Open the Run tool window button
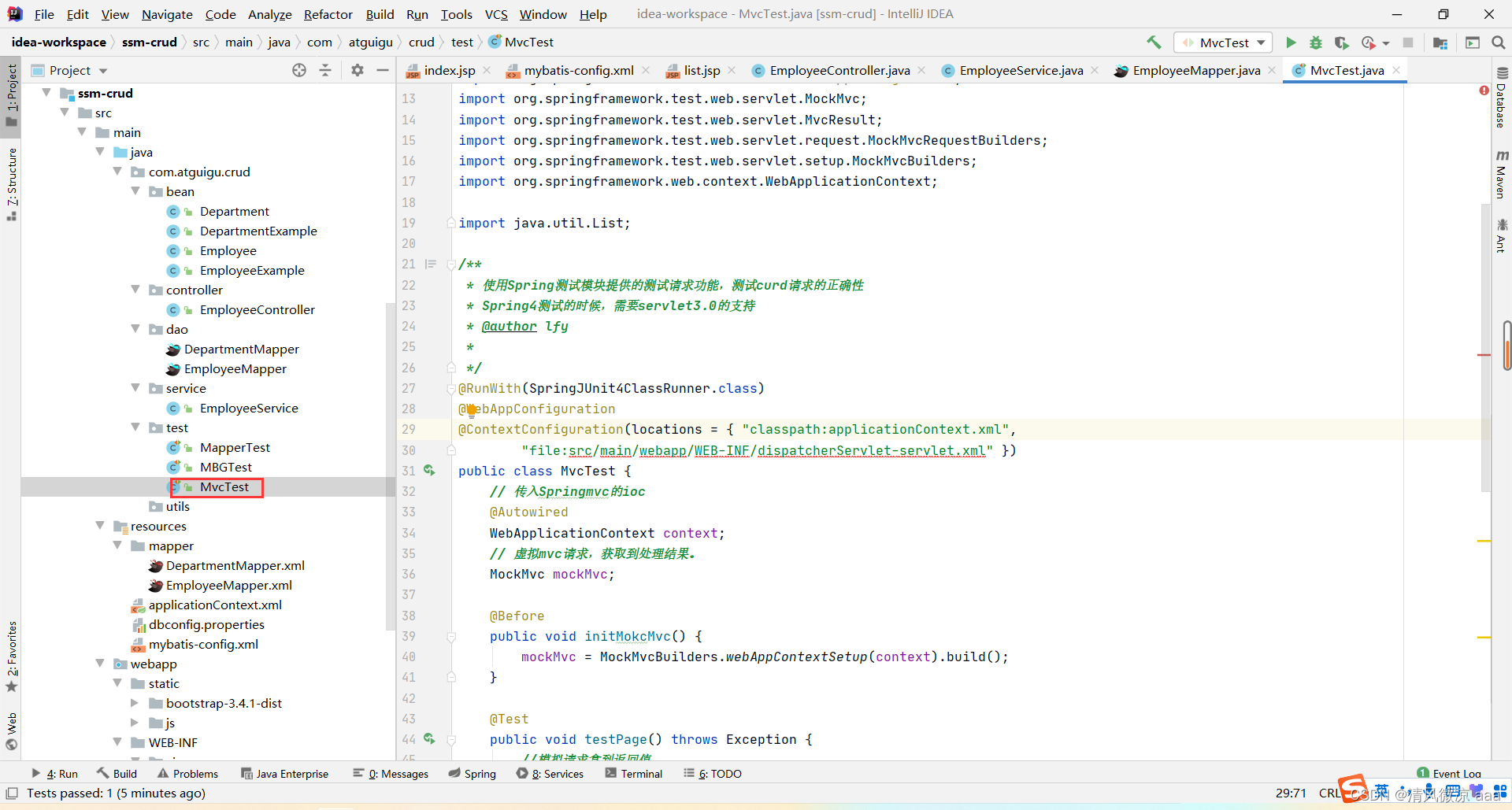1512x810 pixels. [54, 773]
